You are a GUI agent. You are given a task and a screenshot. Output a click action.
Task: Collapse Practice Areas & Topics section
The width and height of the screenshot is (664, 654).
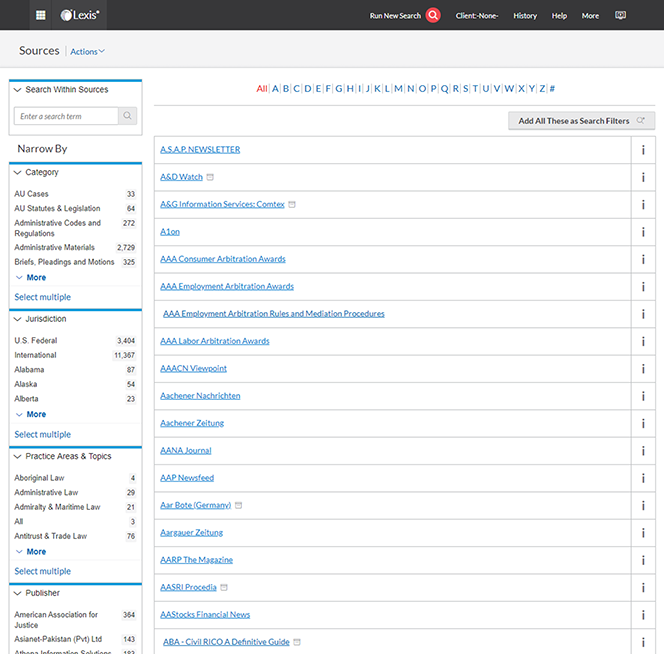point(17,456)
